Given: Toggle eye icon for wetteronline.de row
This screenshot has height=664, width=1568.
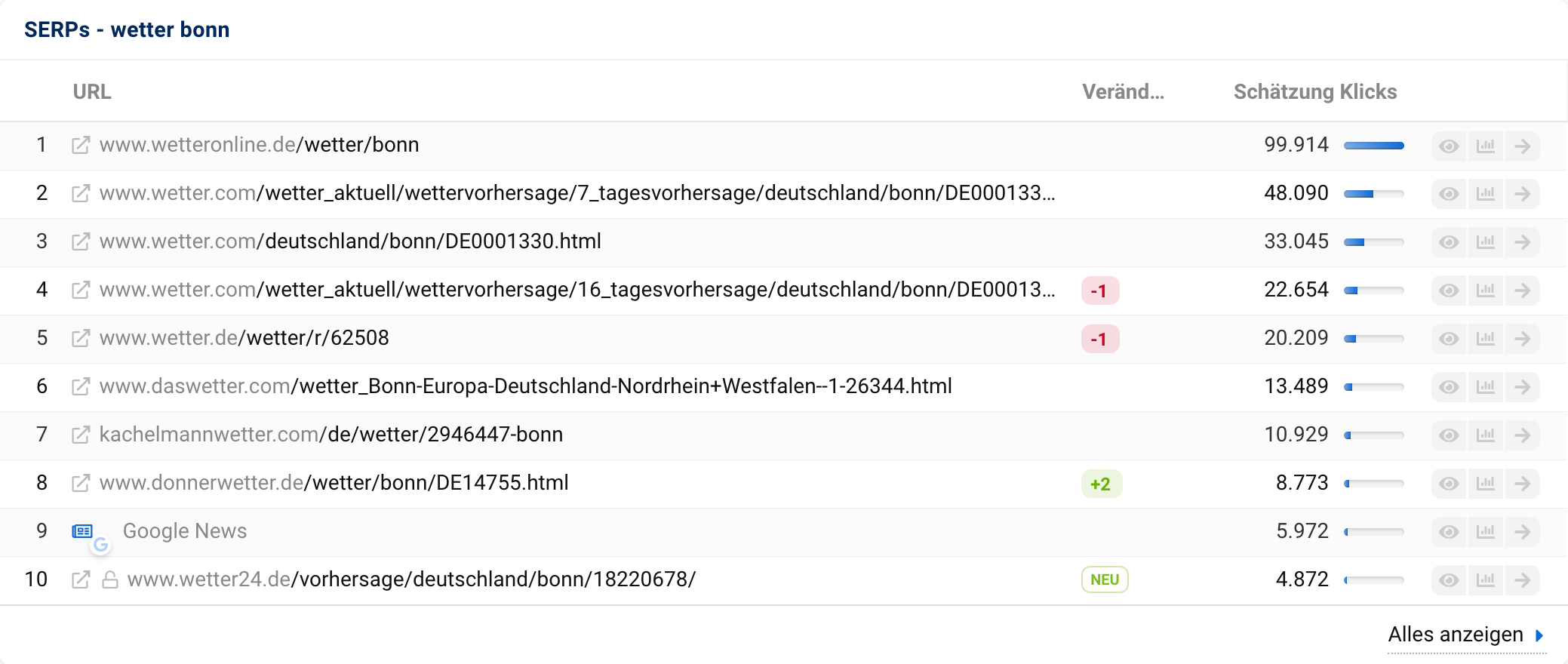Looking at the screenshot, I should (1449, 146).
